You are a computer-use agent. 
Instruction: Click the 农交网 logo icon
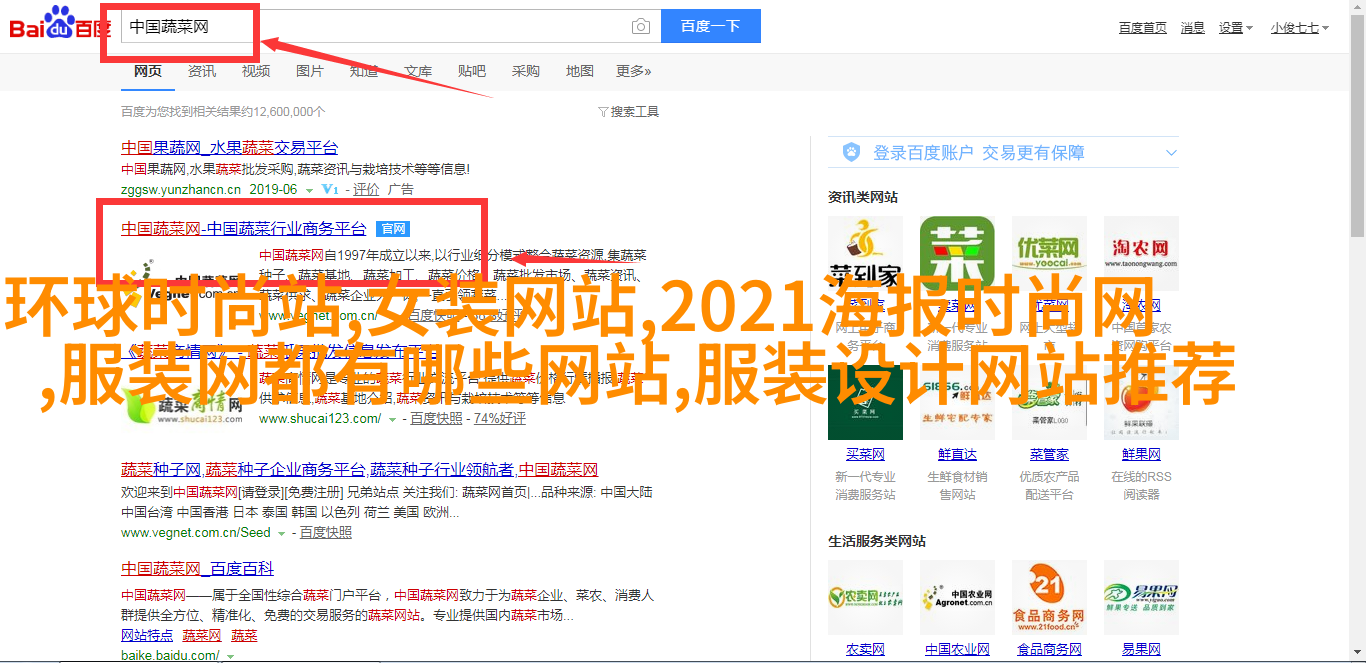coord(865,597)
